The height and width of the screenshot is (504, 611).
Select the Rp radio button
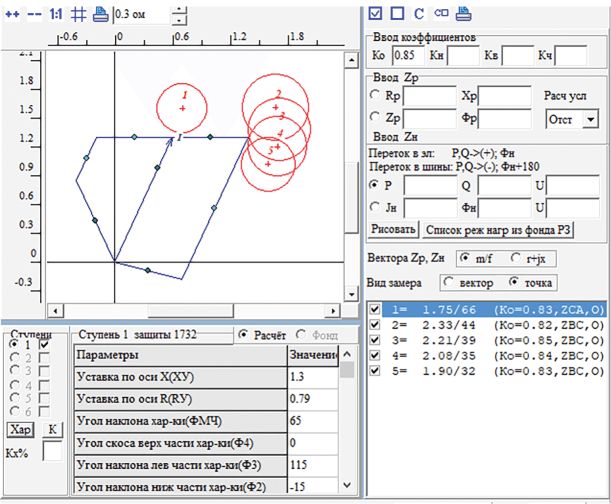(374, 95)
